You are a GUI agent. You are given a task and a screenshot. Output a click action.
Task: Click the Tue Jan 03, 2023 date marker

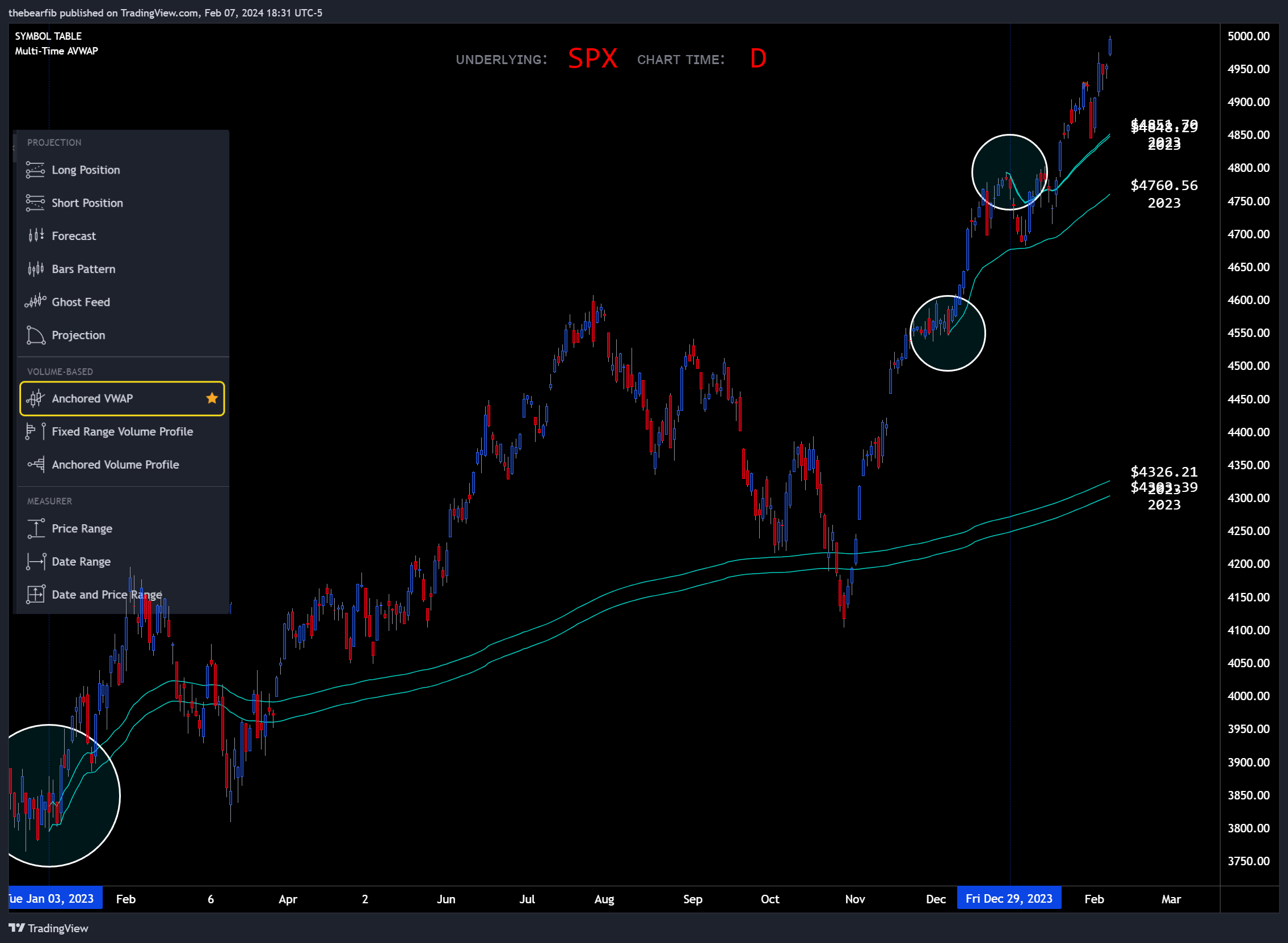(x=55, y=899)
